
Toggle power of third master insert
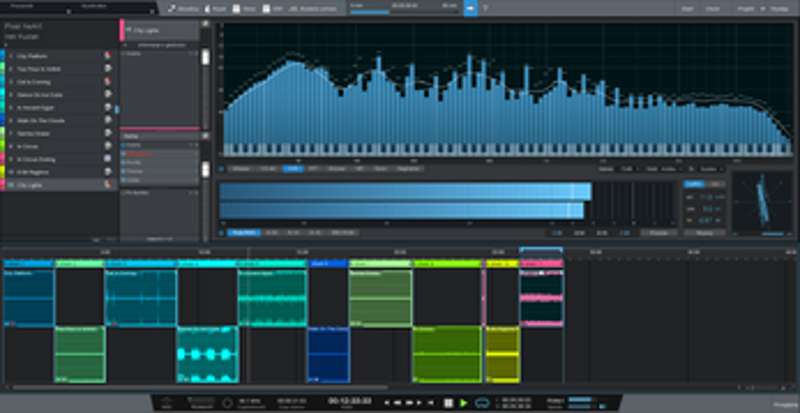(x=123, y=162)
